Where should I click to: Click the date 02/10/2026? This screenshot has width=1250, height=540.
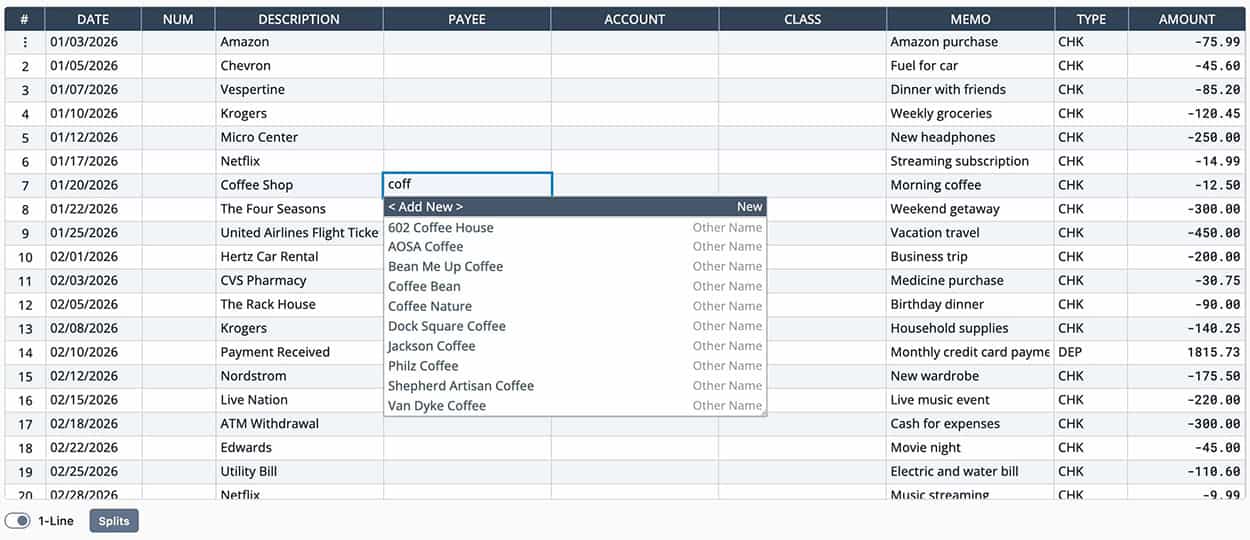click(93, 352)
